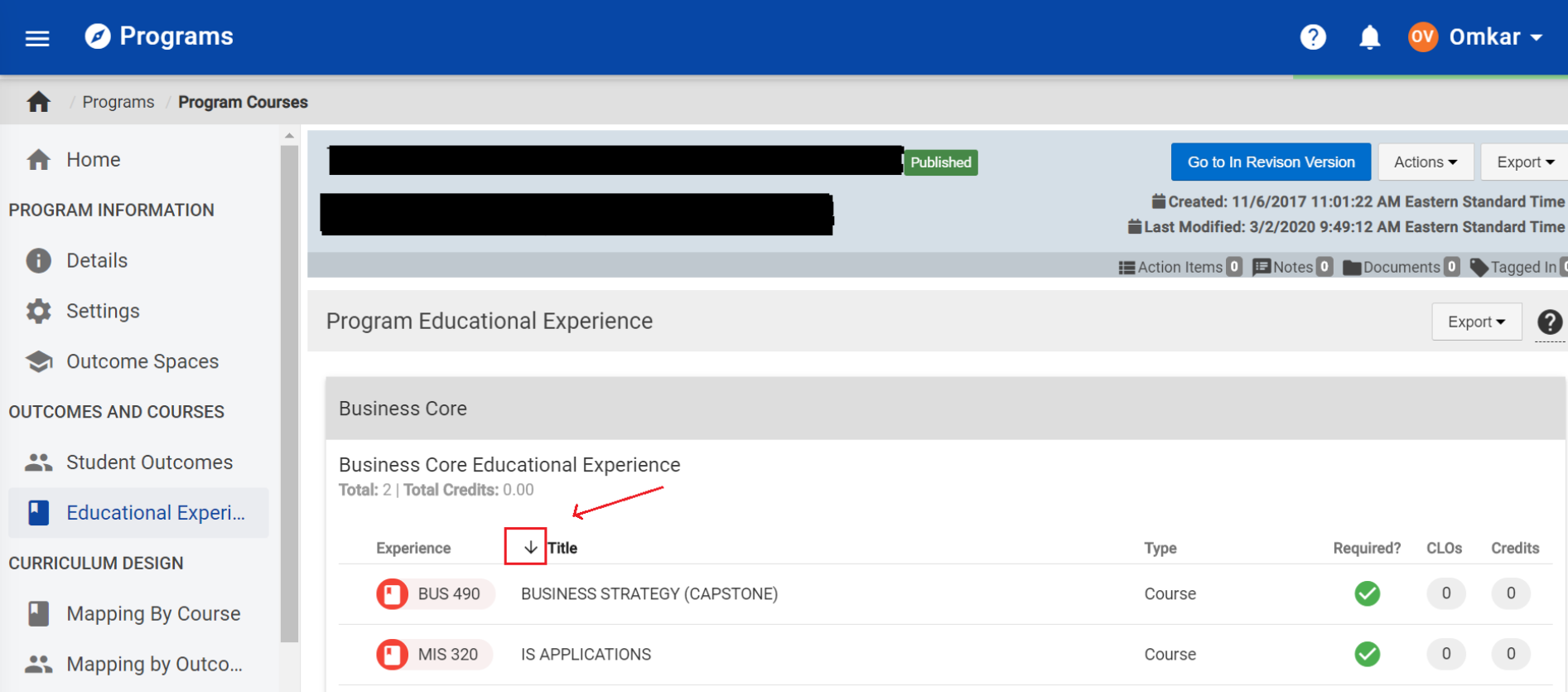The width and height of the screenshot is (1568, 692).
Task: Click the Details info icon in the sidebar
Action: [x=38, y=260]
